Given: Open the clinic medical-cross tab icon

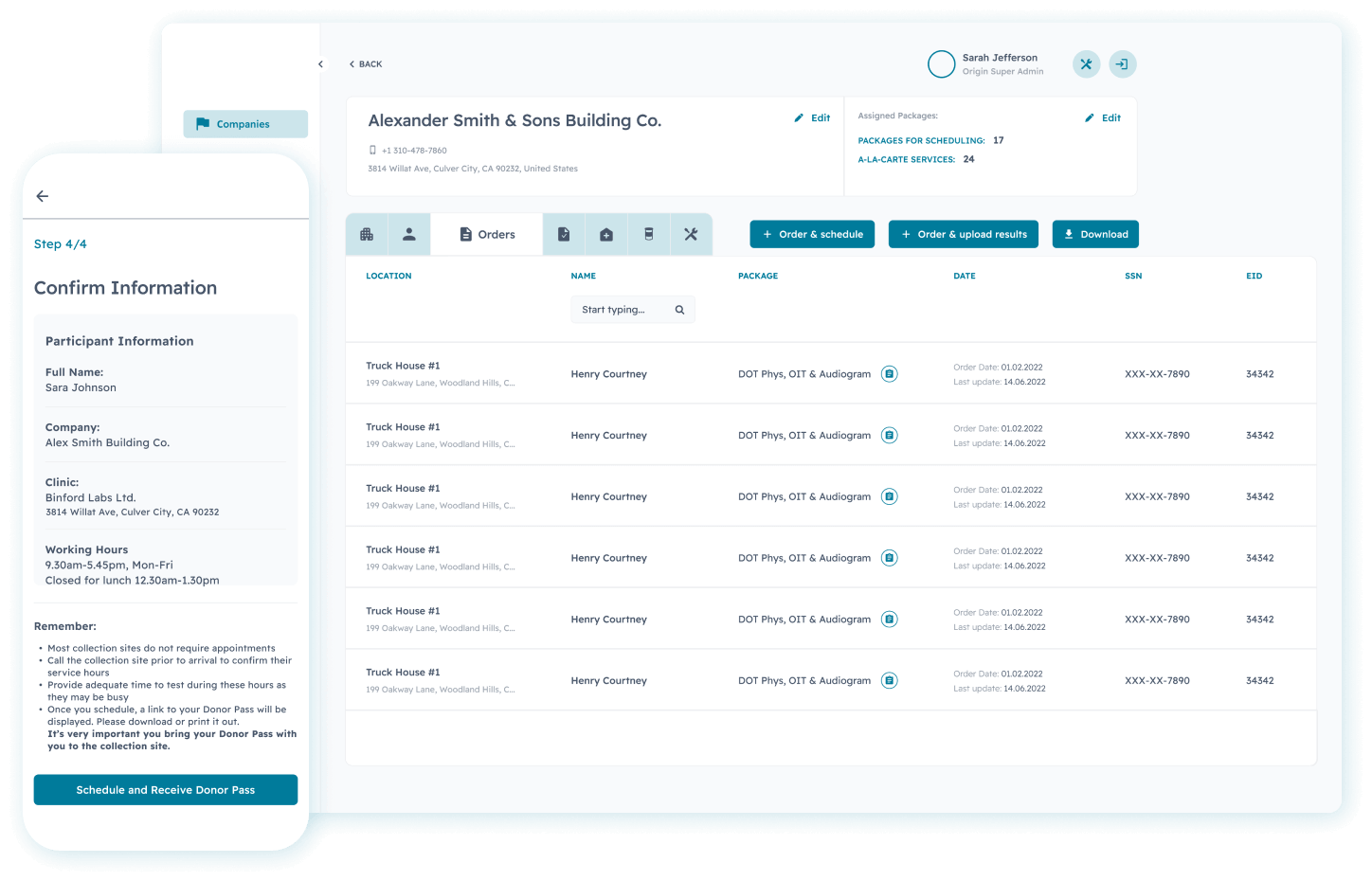Looking at the screenshot, I should click(606, 234).
